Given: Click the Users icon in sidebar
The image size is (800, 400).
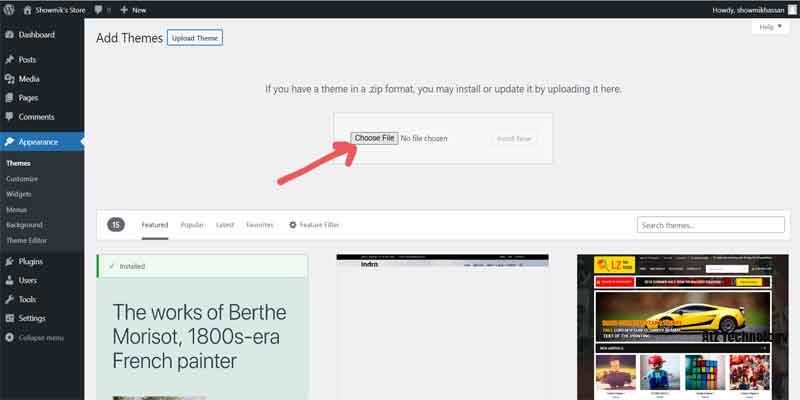Looking at the screenshot, I should tap(9, 280).
